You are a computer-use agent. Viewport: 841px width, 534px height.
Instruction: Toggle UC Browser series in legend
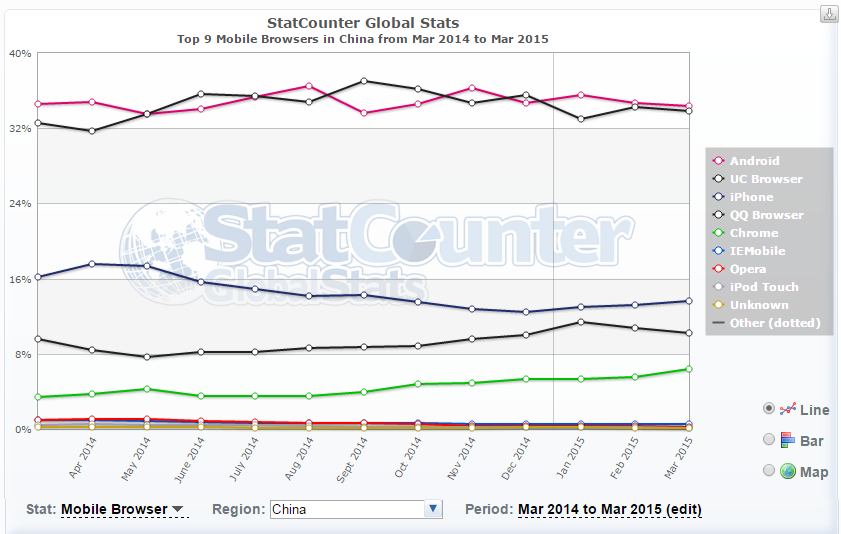[765, 179]
